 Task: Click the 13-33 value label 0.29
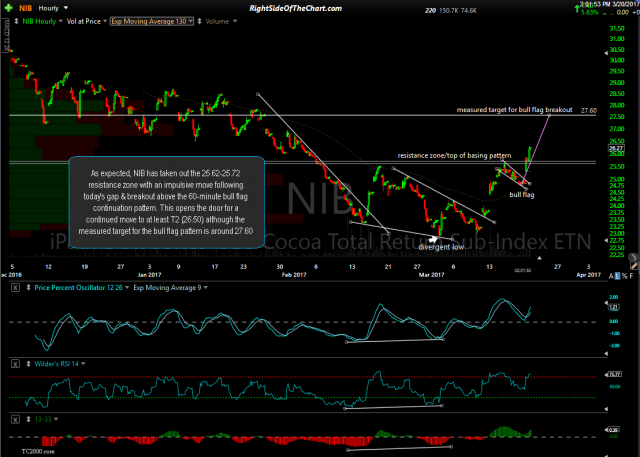pyautogui.click(x=614, y=430)
